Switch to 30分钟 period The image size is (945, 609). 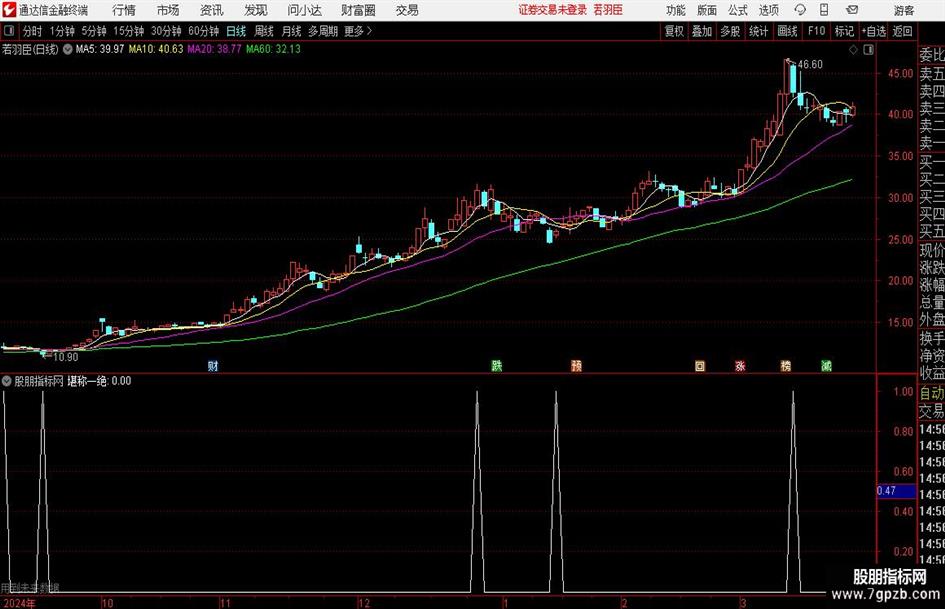tap(166, 31)
